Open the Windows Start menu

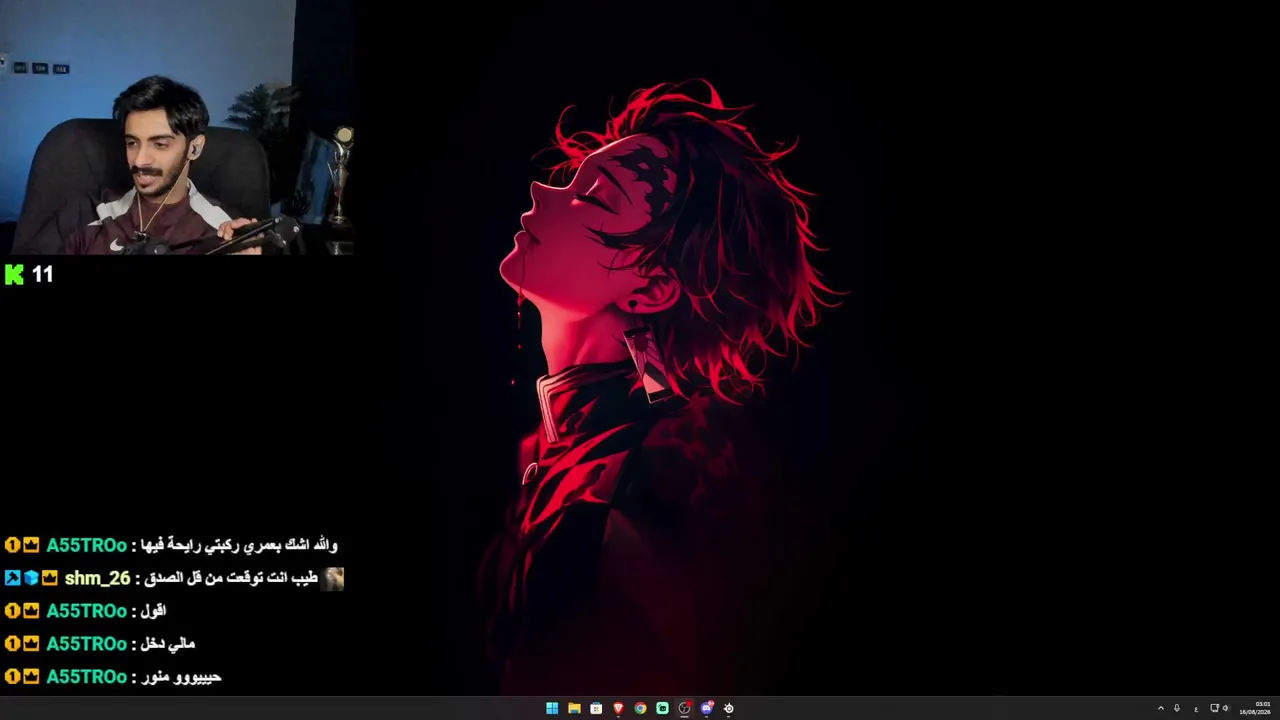(x=552, y=708)
